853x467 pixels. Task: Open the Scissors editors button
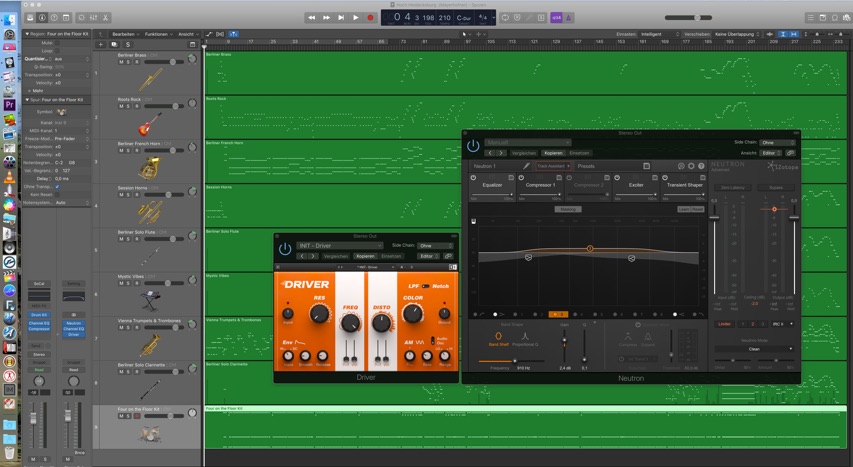click(107, 17)
